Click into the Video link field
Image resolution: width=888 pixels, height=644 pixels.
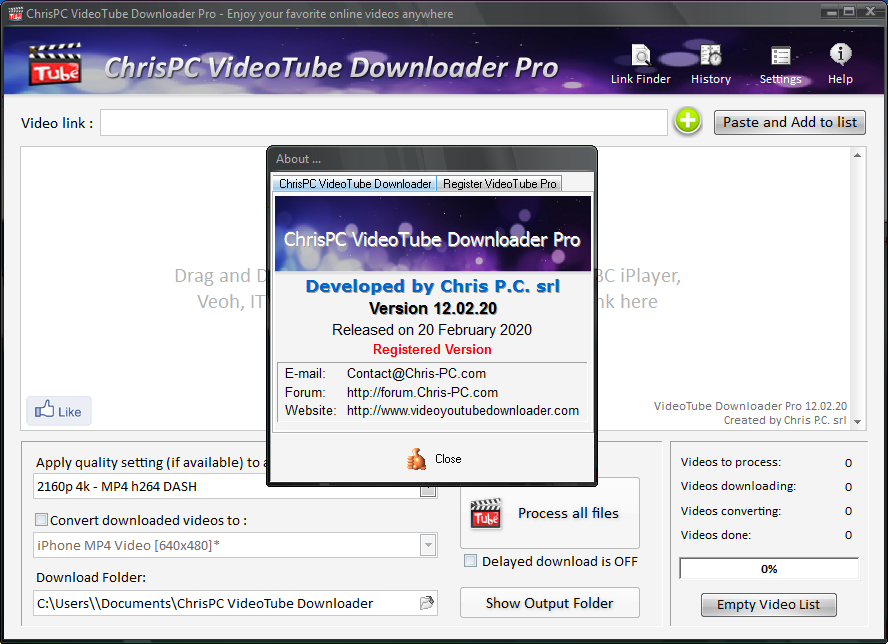click(x=383, y=122)
